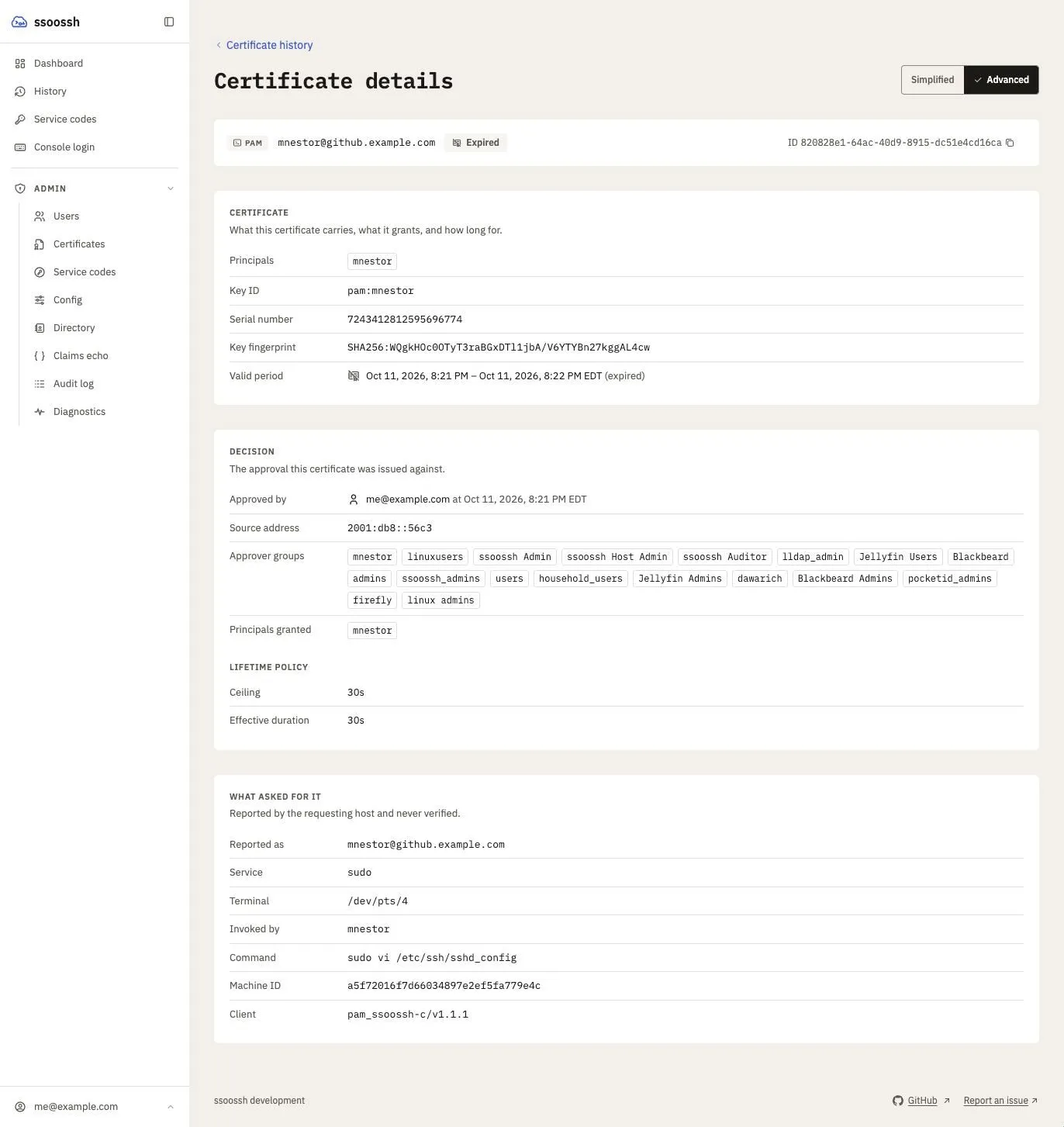
Task: Click the GitHub logo icon in footer
Action: pyautogui.click(x=898, y=1101)
